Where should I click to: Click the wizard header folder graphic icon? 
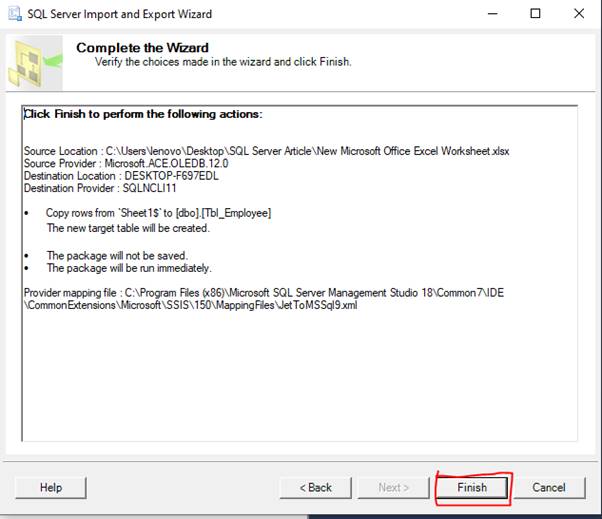[x=35, y=63]
